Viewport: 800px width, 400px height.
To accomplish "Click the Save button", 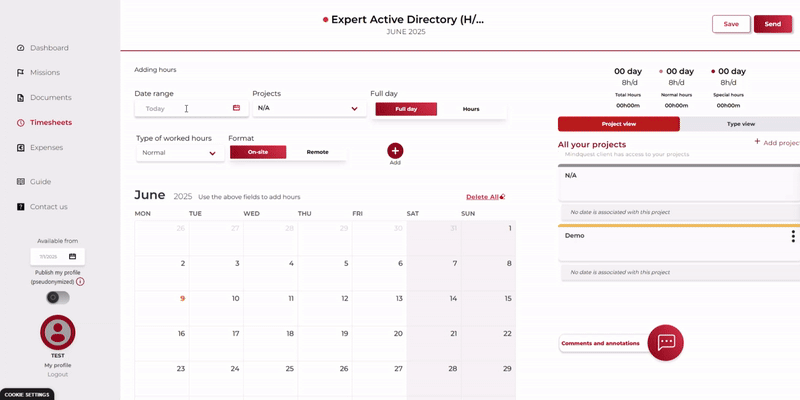I will [x=731, y=24].
